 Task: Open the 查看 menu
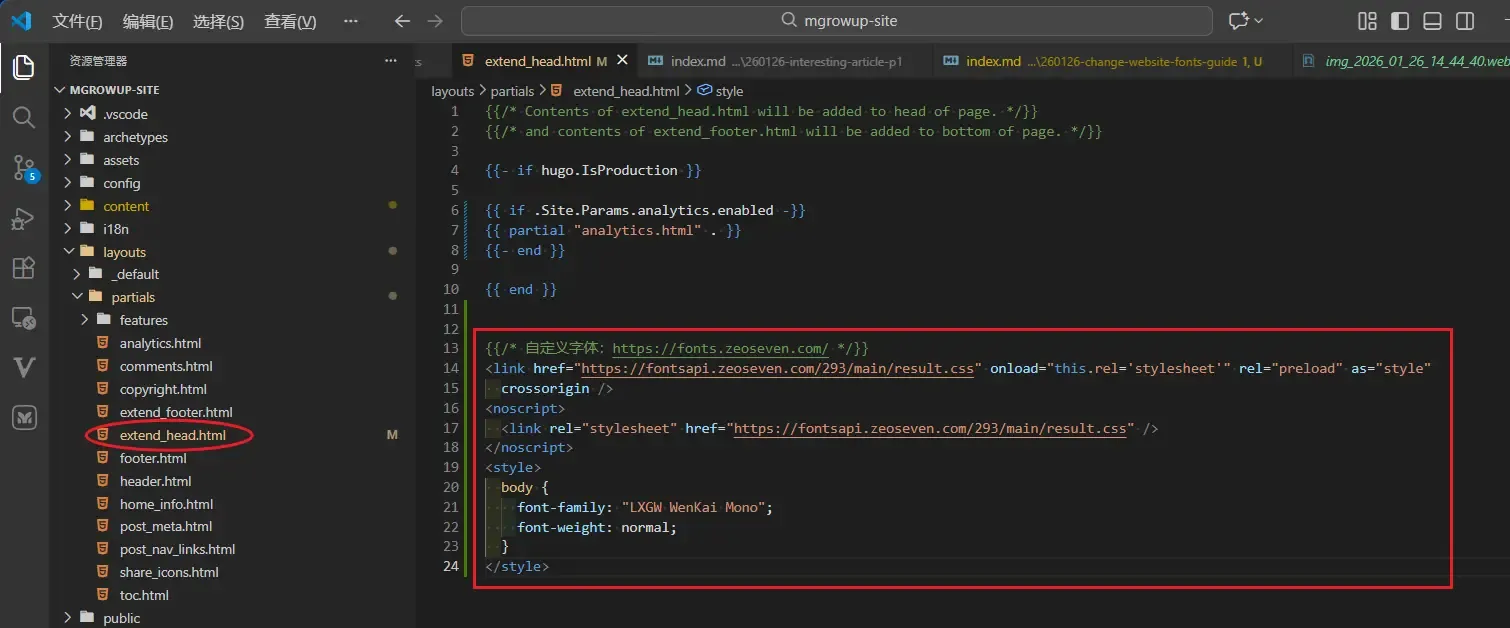pyautogui.click(x=289, y=21)
